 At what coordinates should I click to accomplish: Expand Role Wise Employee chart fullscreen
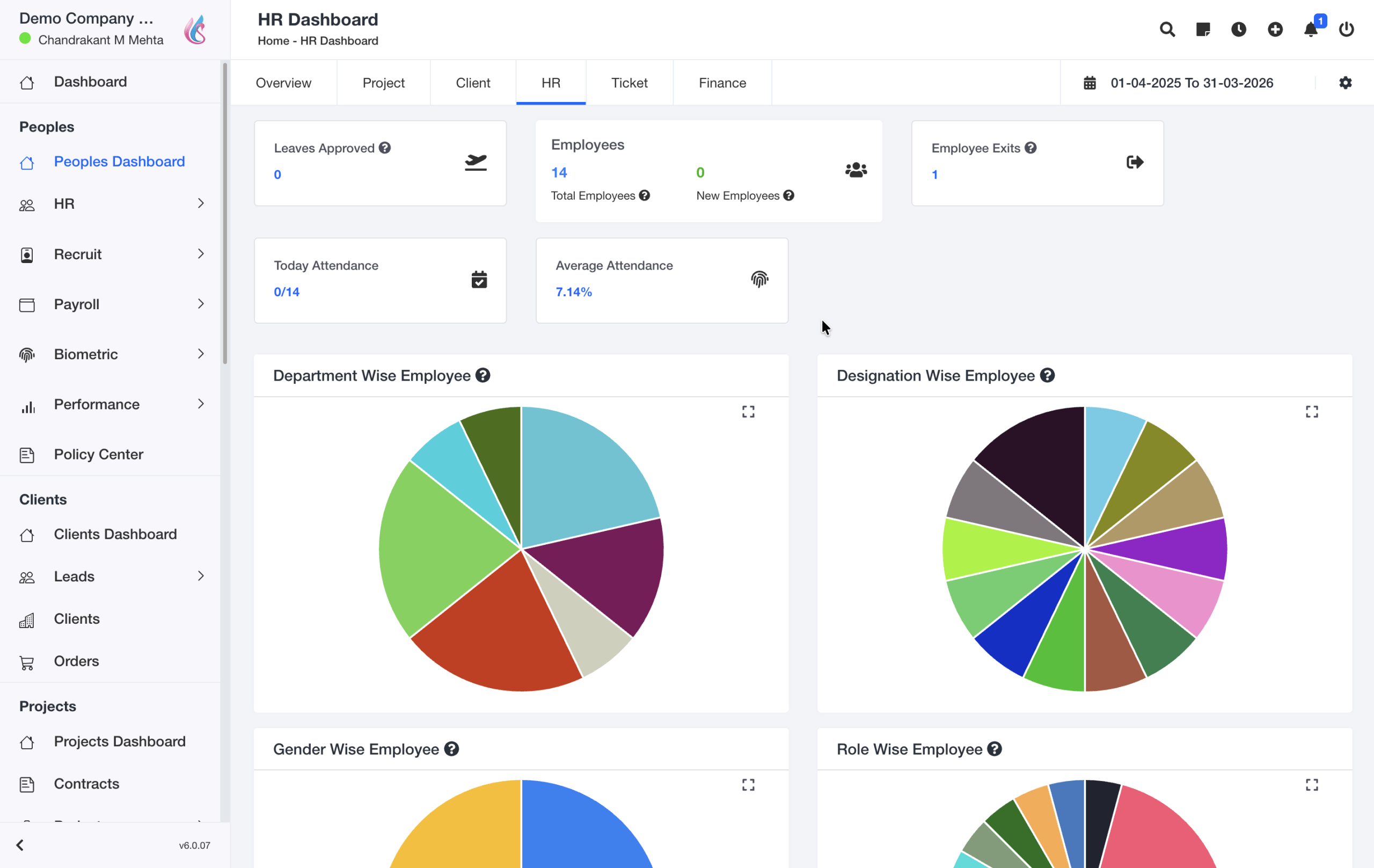[1312, 785]
